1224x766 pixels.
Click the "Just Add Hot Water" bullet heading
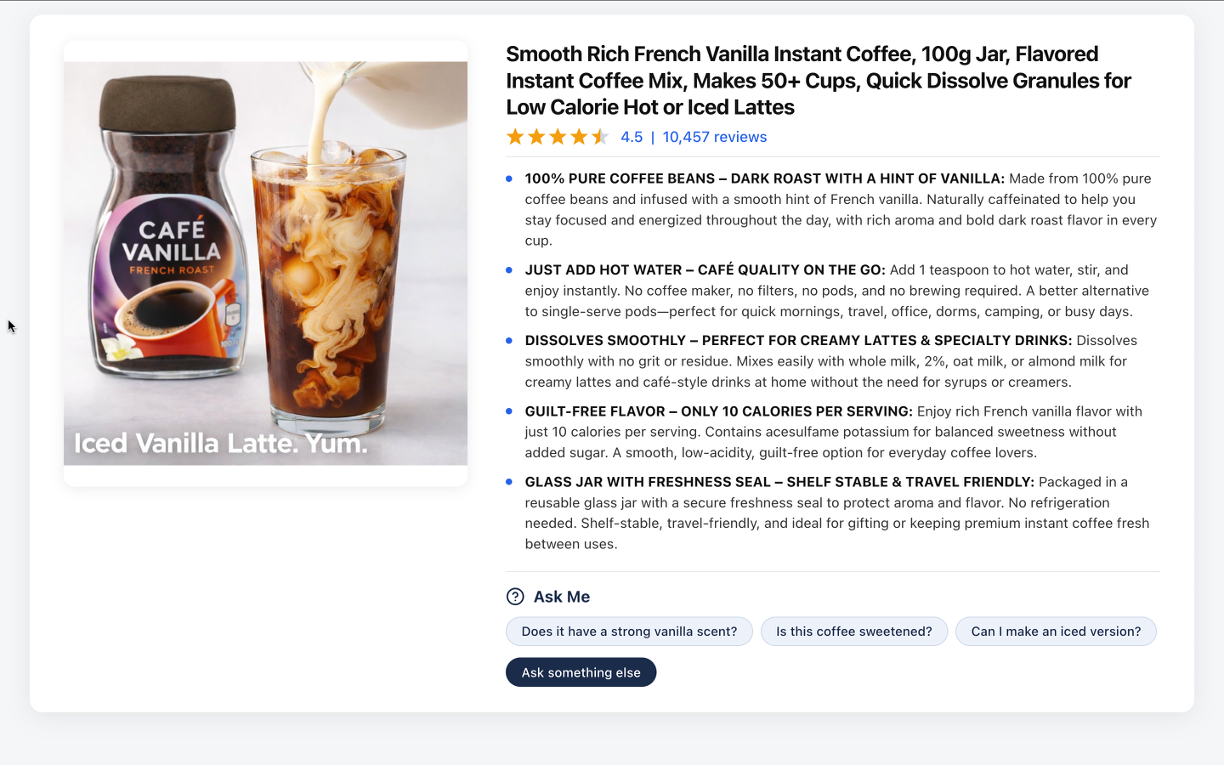click(705, 270)
